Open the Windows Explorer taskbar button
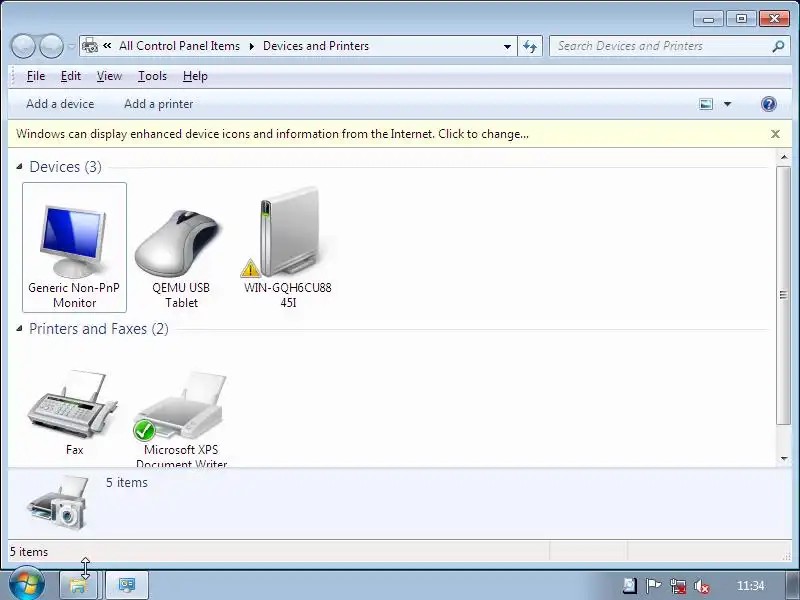The width and height of the screenshot is (800, 600). (79, 585)
